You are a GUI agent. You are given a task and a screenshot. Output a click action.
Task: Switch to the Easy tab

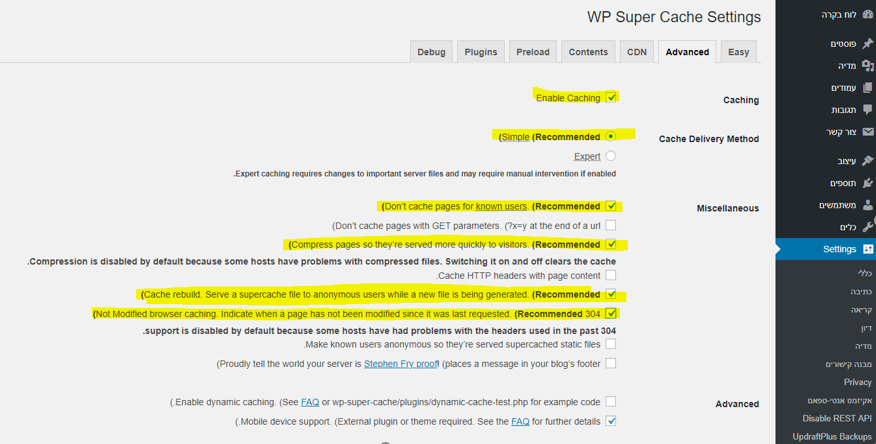[x=738, y=52]
